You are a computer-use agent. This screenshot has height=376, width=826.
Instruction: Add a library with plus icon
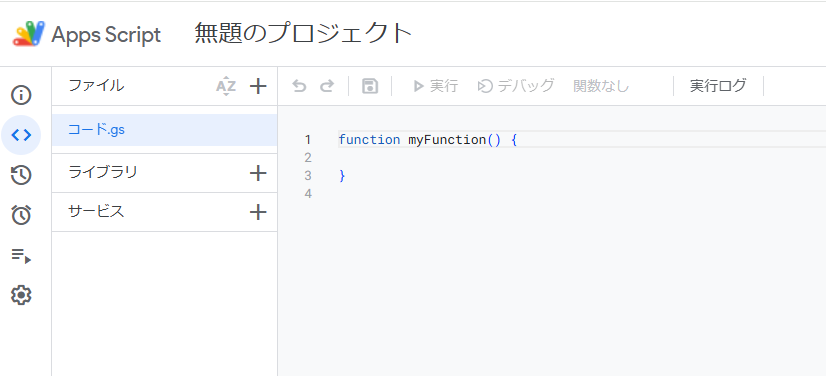(x=258, y=173)
